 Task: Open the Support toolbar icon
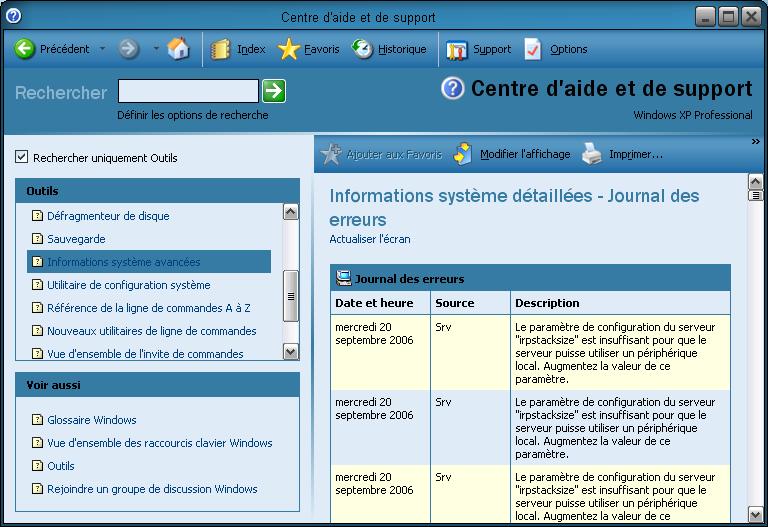tap(457, 49)
